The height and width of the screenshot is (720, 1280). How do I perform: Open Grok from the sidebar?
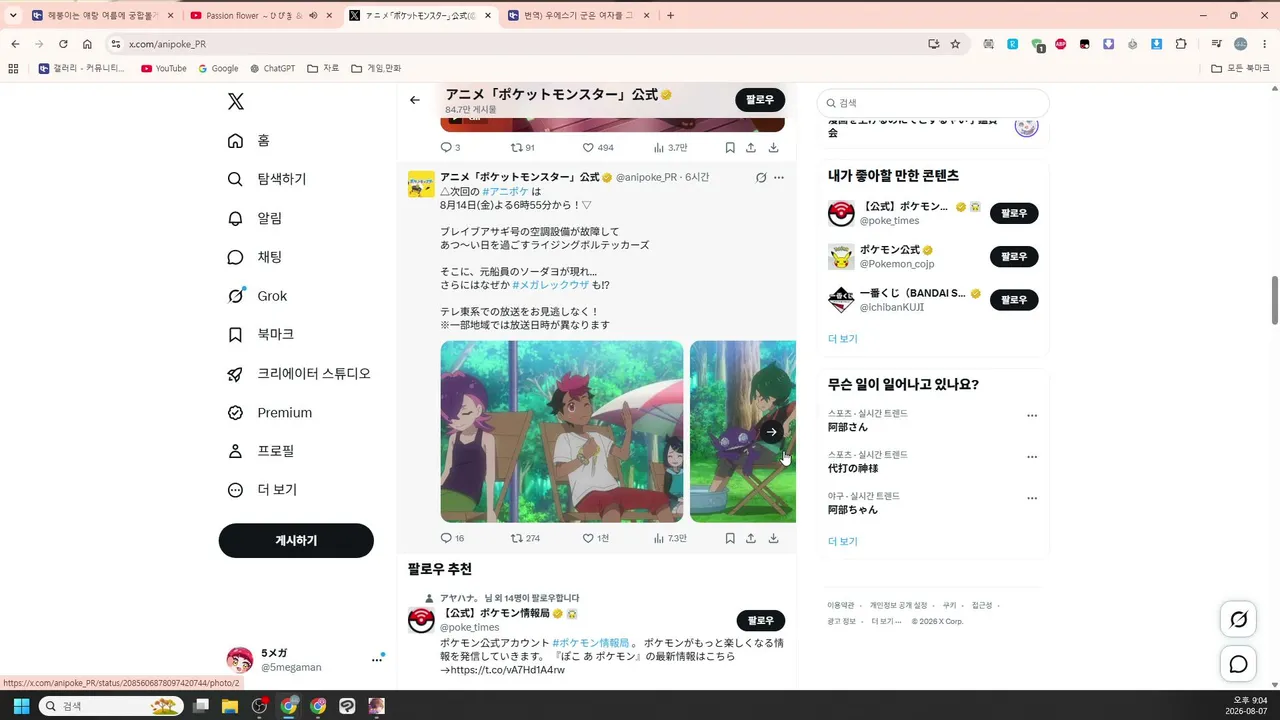[x=257, y=296]
